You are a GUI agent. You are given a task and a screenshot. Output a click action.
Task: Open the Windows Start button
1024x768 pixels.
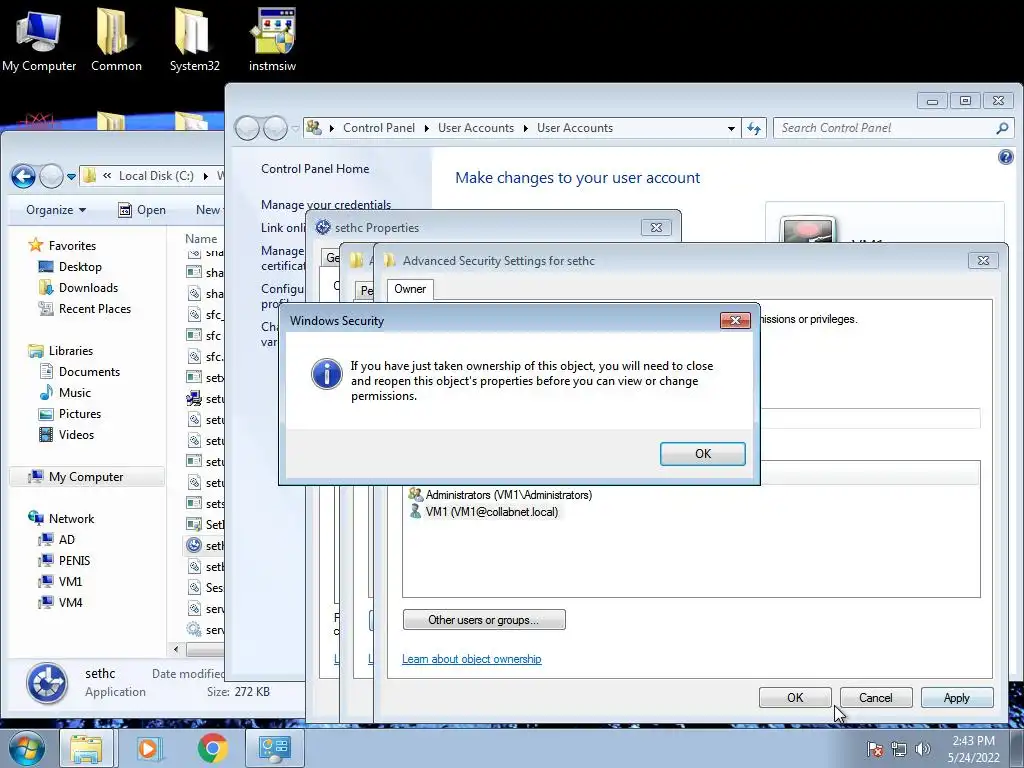tap(26, 748)
